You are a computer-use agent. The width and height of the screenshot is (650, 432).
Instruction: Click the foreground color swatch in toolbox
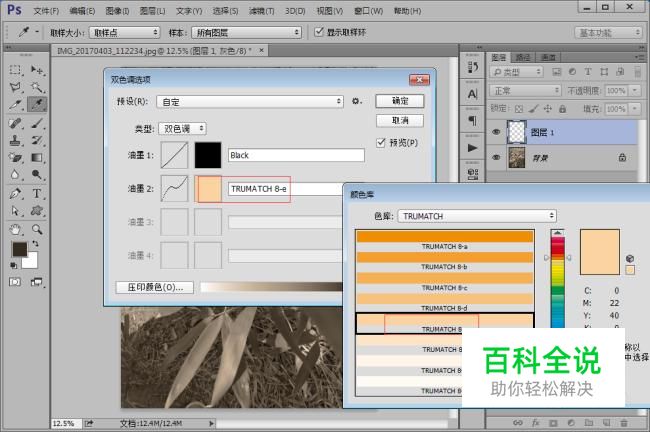pos(19,249)
